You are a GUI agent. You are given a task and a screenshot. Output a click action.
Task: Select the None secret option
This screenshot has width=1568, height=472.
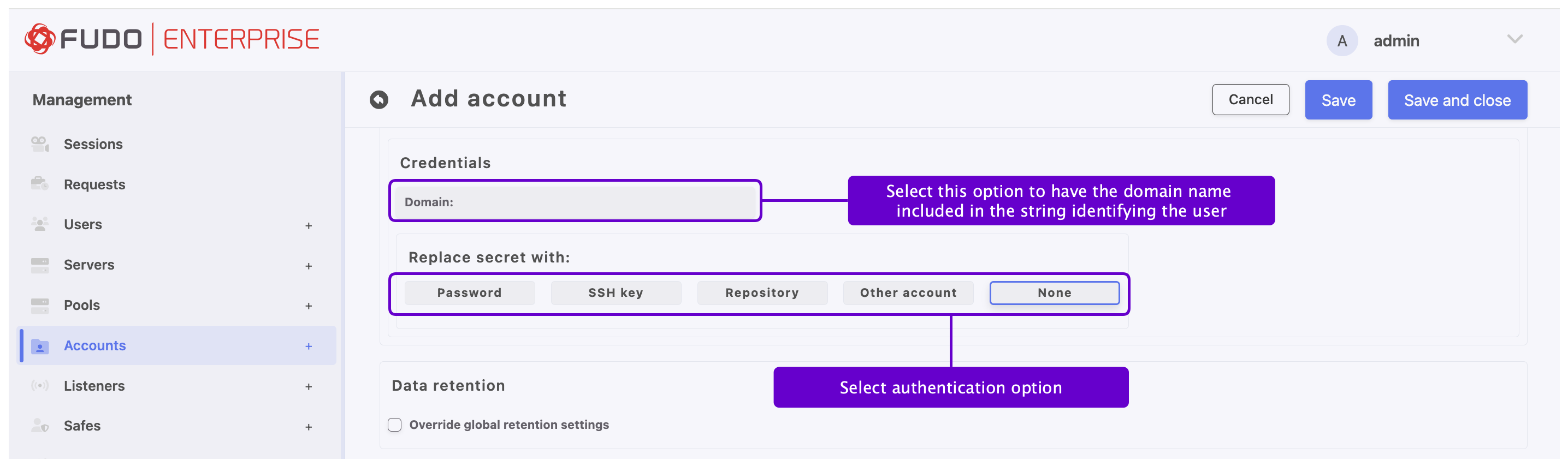point(1054,292)
